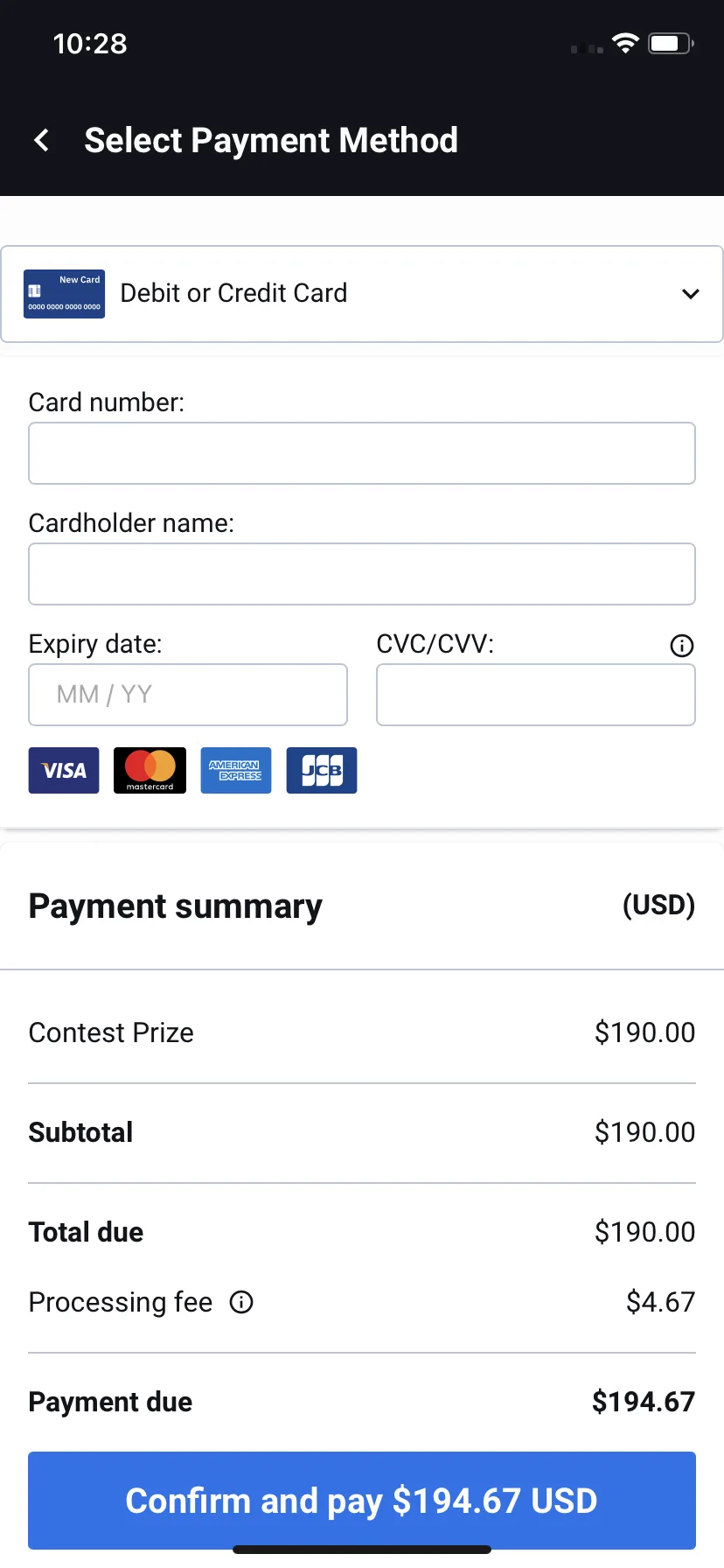Tap the New Card thumbnail icon
Screen dimensions: 724x1568
pos(64,294)
